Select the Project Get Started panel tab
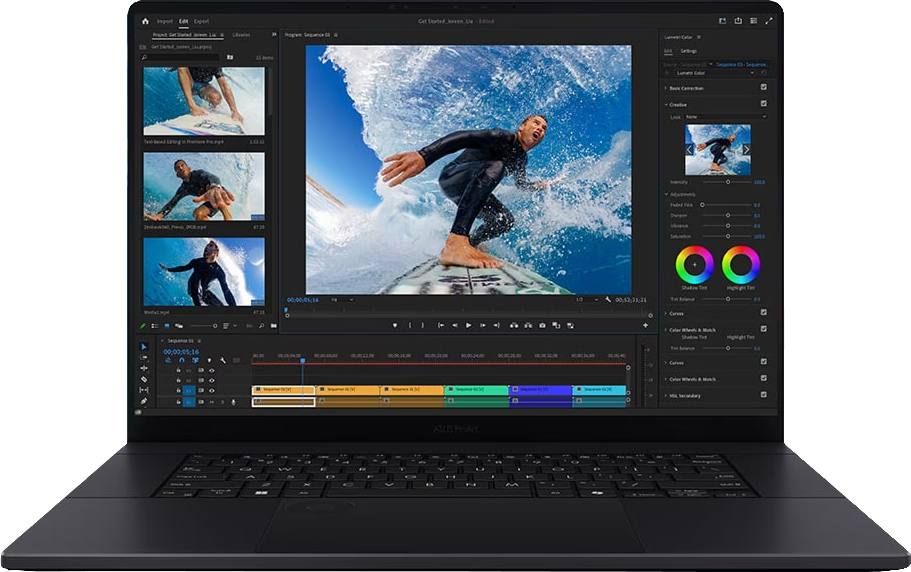Viewport: 911px width, 572px height. tap(184, 35)
